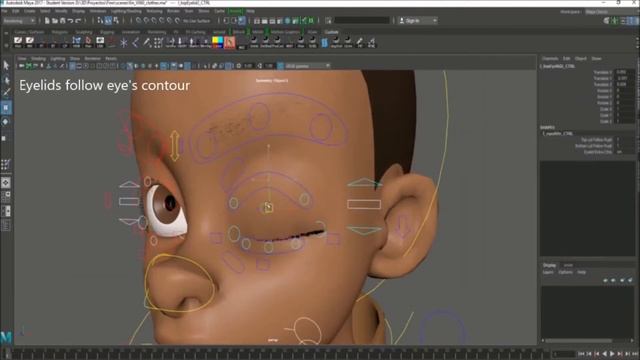Click the multicolor swatch shelf icon
Image resolution: width=640 pixels, height=360 pixels.
218,42
